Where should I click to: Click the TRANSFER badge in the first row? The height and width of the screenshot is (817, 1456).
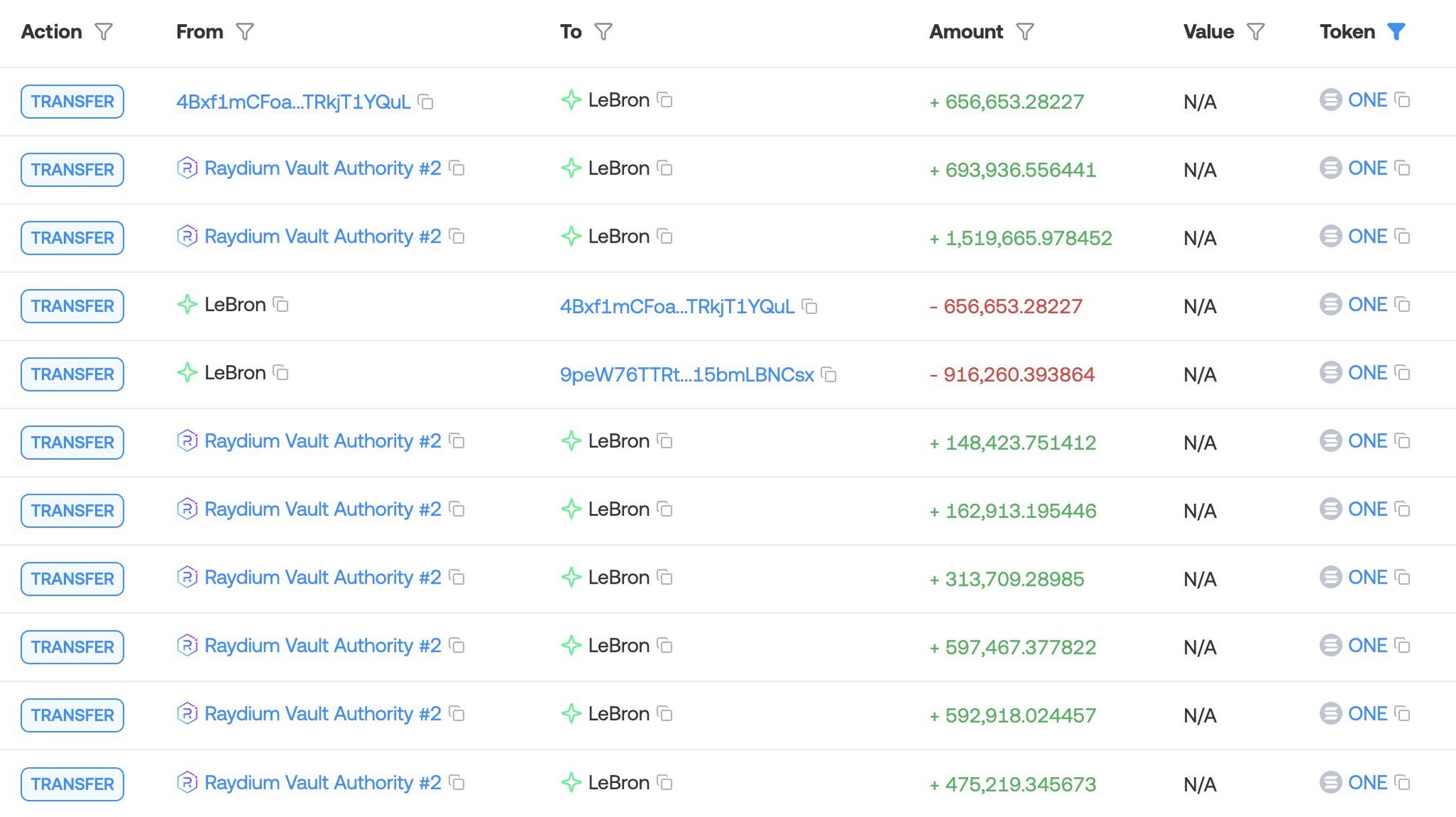pos(73,102)
